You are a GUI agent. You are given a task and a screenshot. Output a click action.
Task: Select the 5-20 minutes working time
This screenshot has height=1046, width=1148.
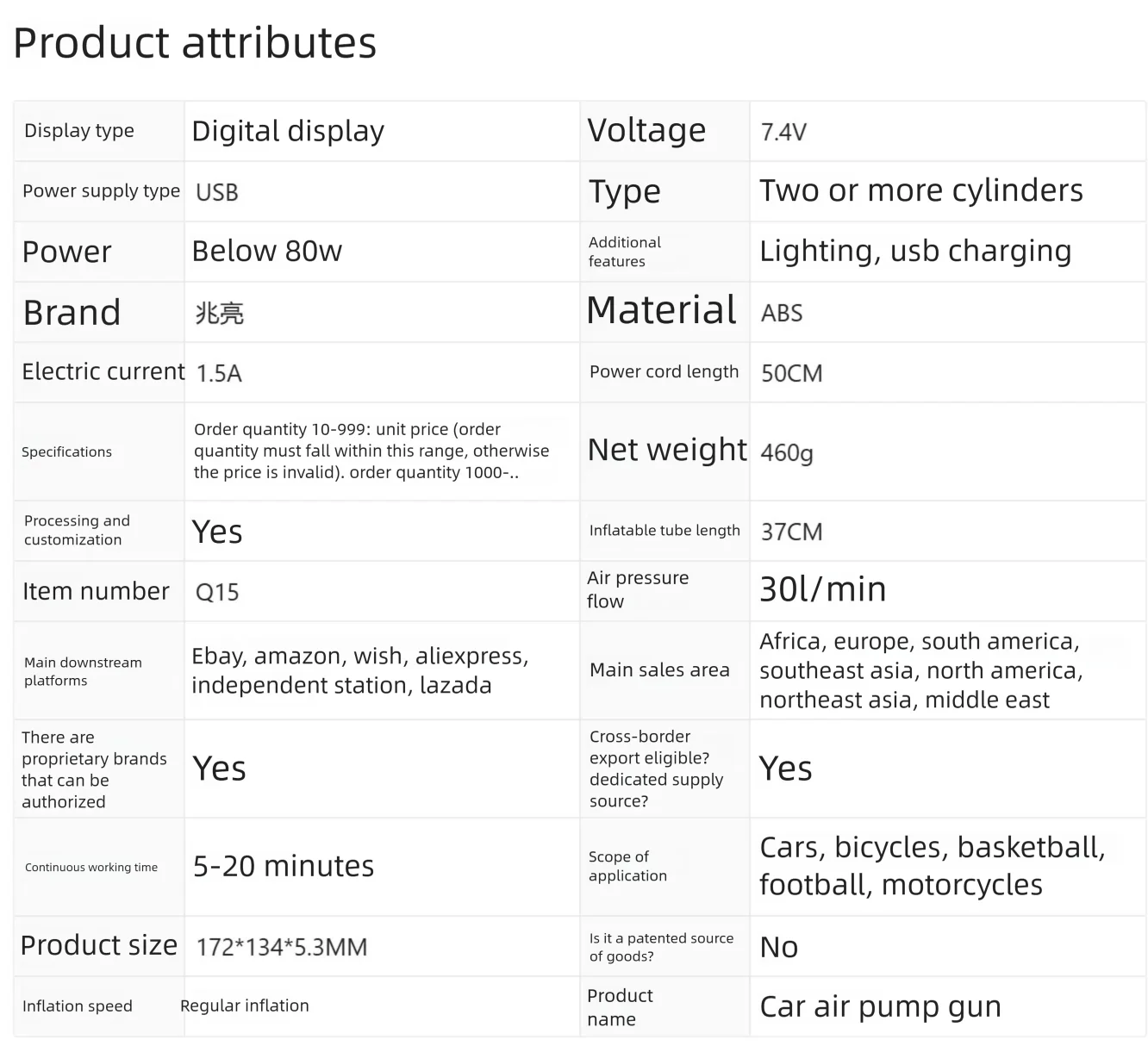(x=284, y=866)
